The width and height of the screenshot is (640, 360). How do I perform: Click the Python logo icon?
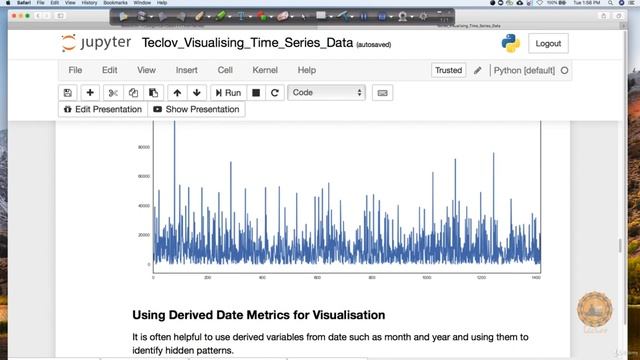tap(511, 43)
